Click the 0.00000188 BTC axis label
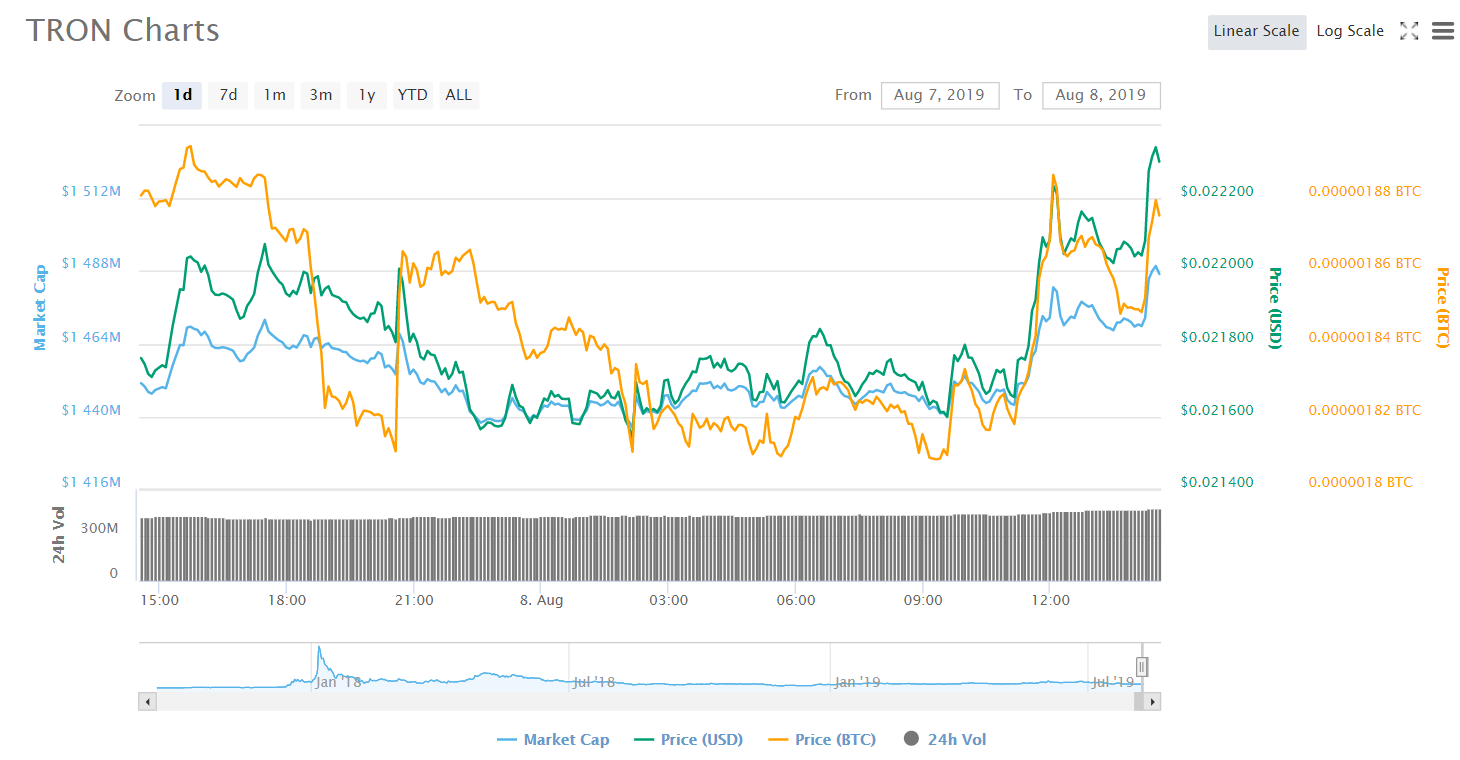 click(1364, 191)
